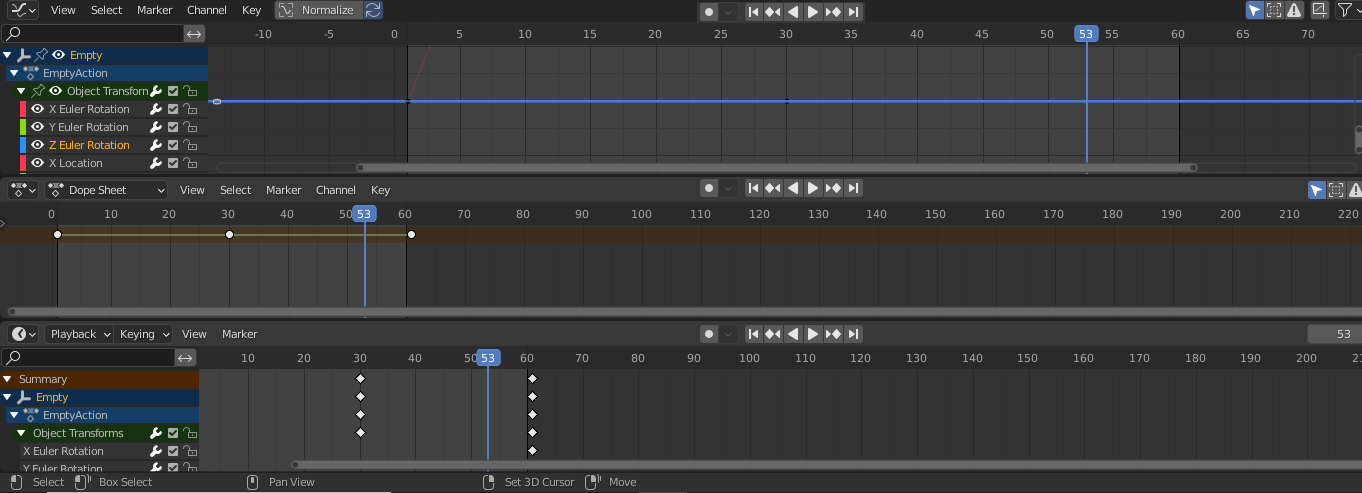Screen dimensions: 1362x493
Task: Collapse EmptyAction in the Graph Editor
Action: (x=14, y=73)
